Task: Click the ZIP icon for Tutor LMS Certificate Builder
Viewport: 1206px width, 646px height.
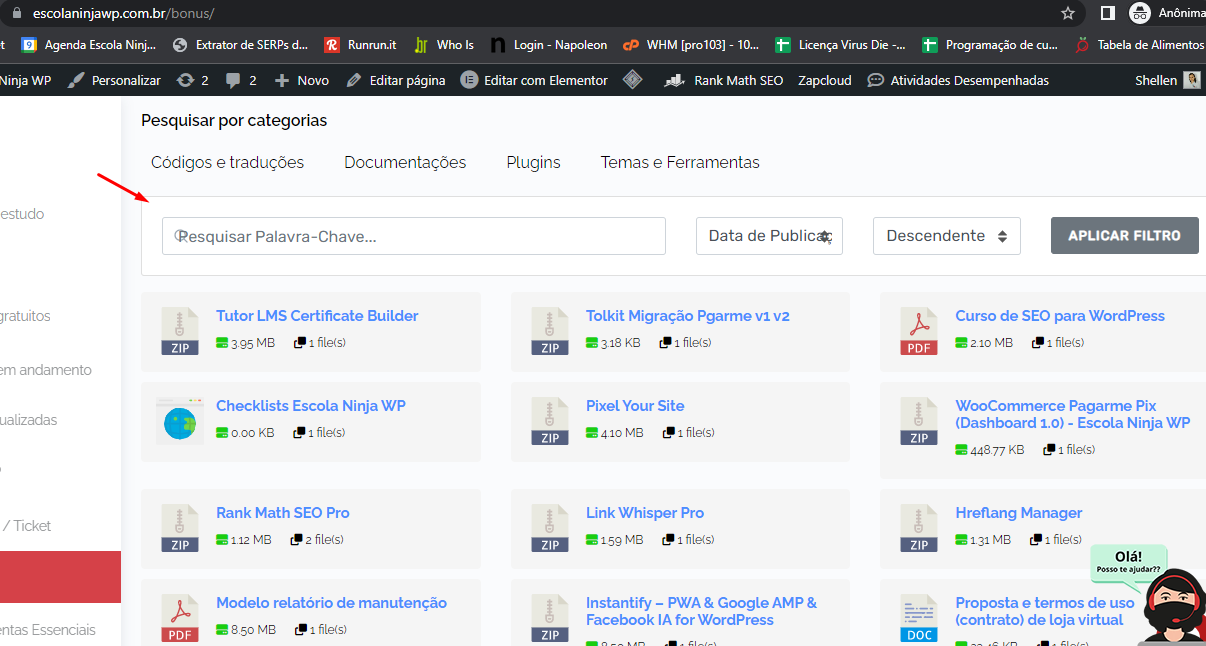Action: tap(180, 331)
